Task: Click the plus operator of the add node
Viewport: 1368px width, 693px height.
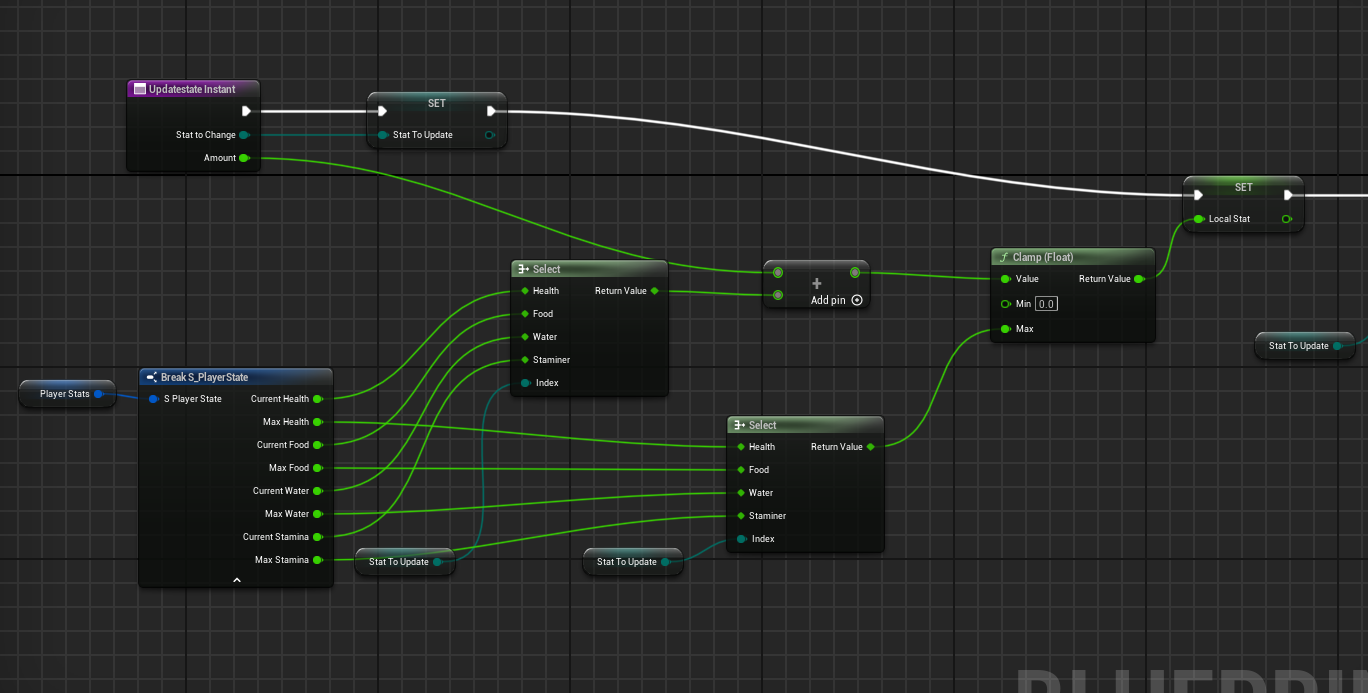Action: click(816, 284)
